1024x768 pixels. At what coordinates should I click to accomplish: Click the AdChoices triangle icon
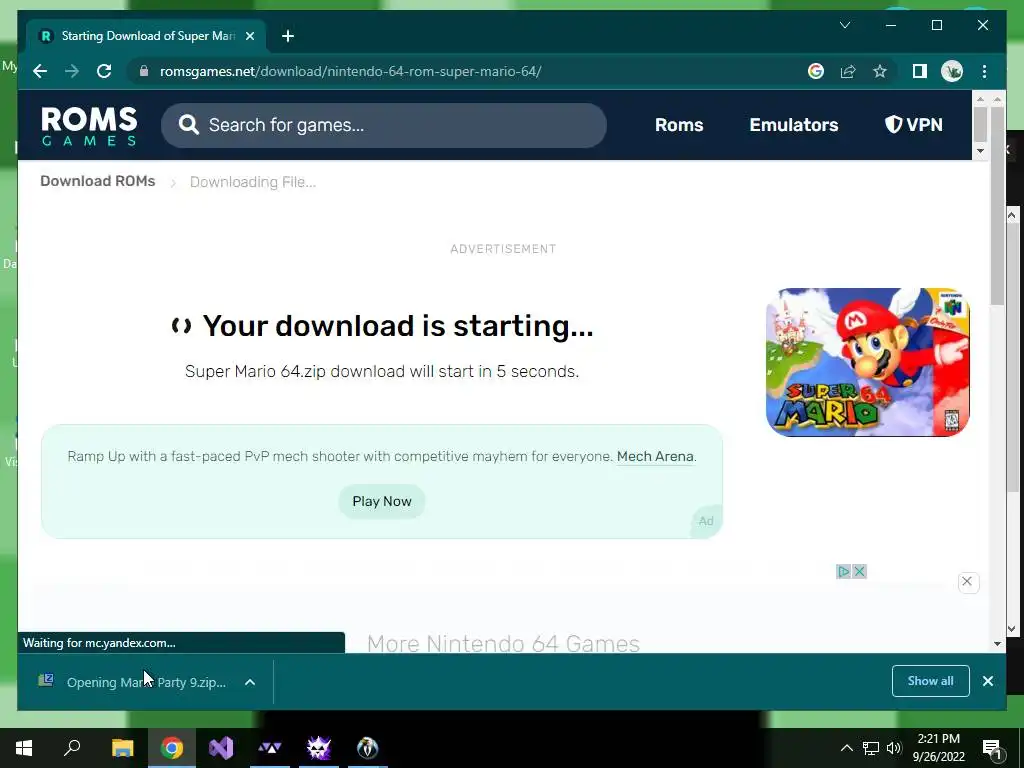(x=844, y=571)
